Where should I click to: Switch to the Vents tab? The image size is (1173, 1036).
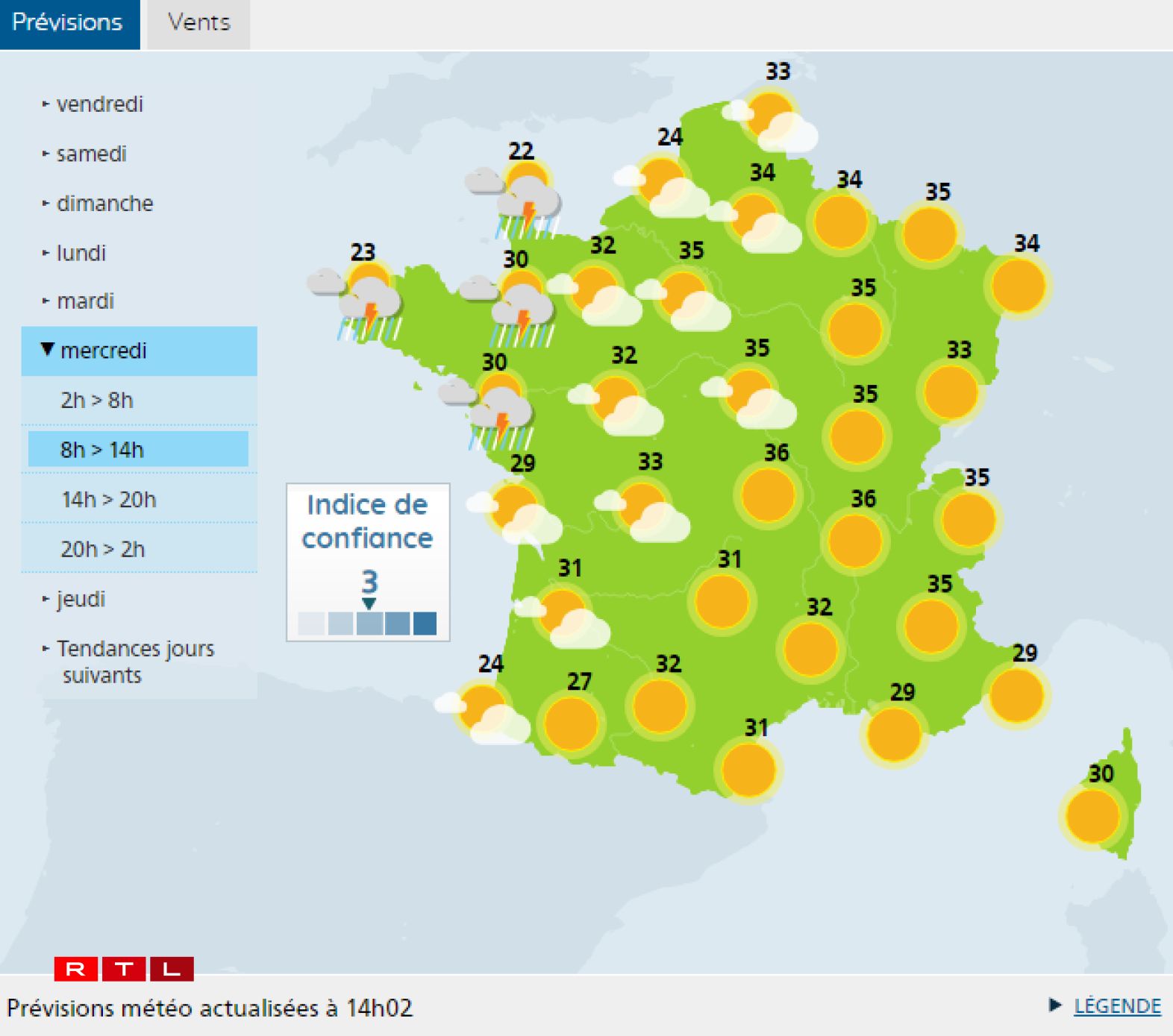point(198,23)
